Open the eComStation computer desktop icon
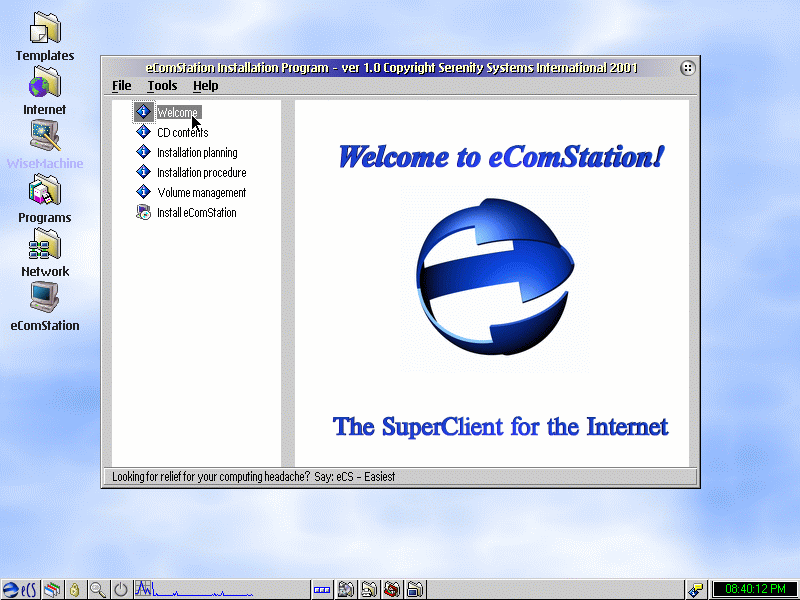Viewport: 800px width, 600px height. pyautogui.click(x=45, y=307)
